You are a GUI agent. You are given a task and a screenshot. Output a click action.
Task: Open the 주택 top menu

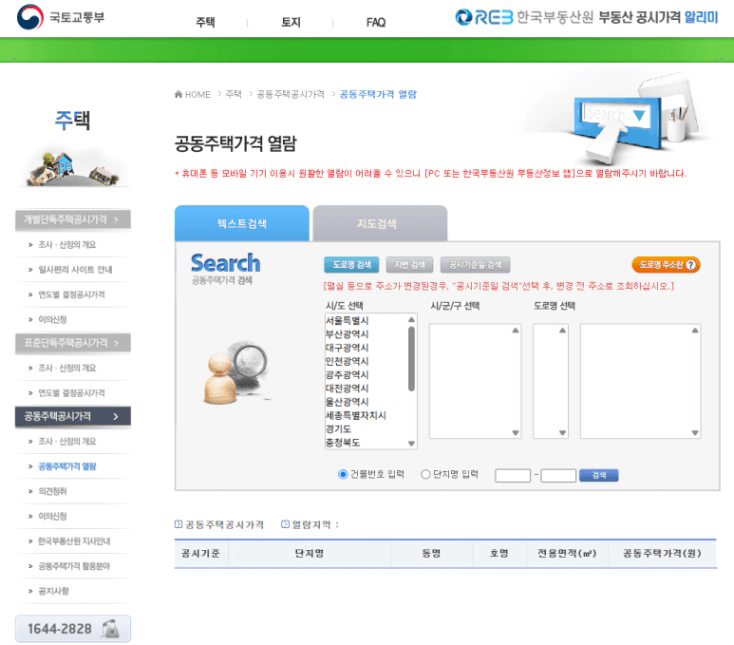point(205,22)
